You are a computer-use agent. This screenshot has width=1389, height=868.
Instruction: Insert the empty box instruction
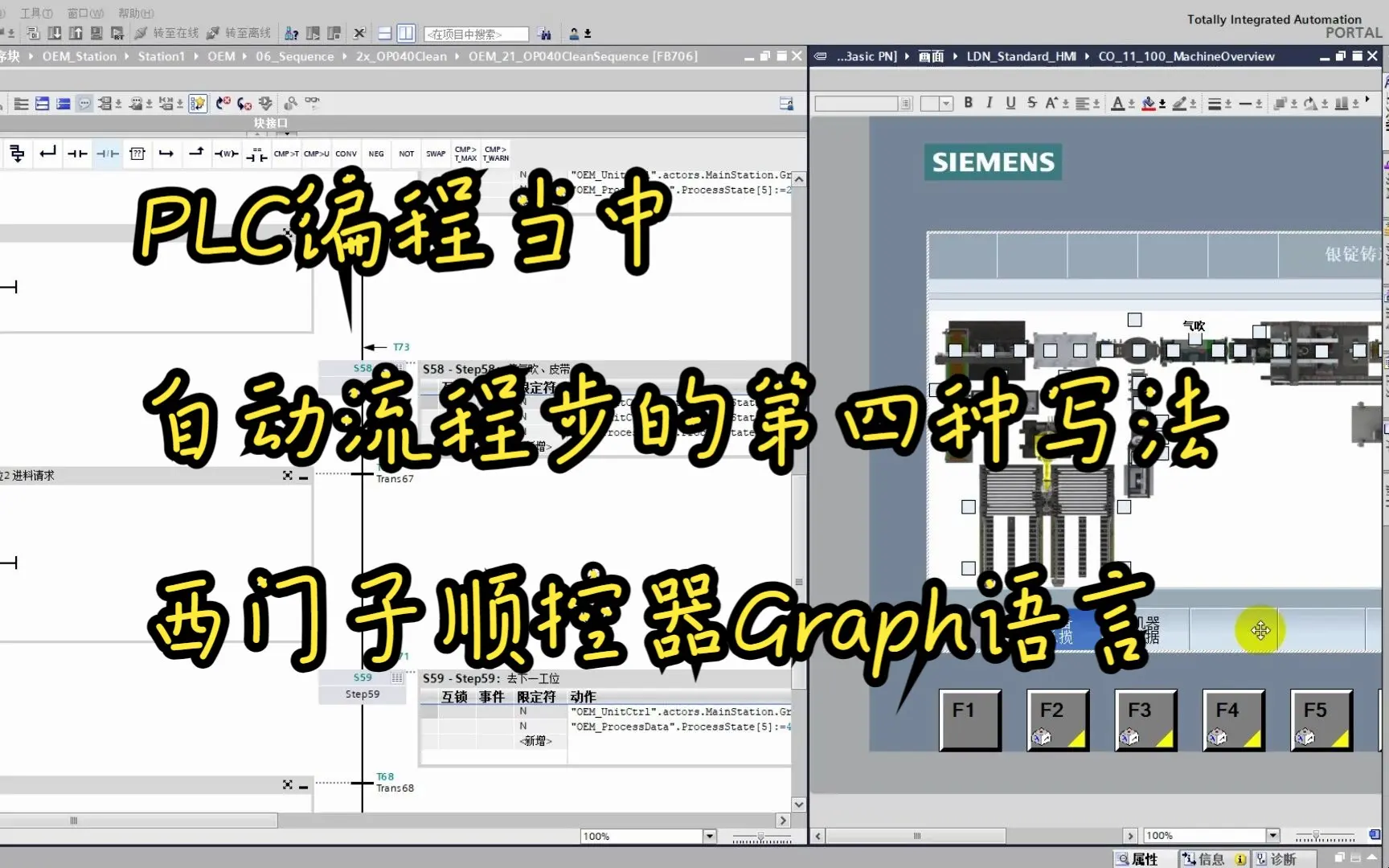click(x=137, y=154)
